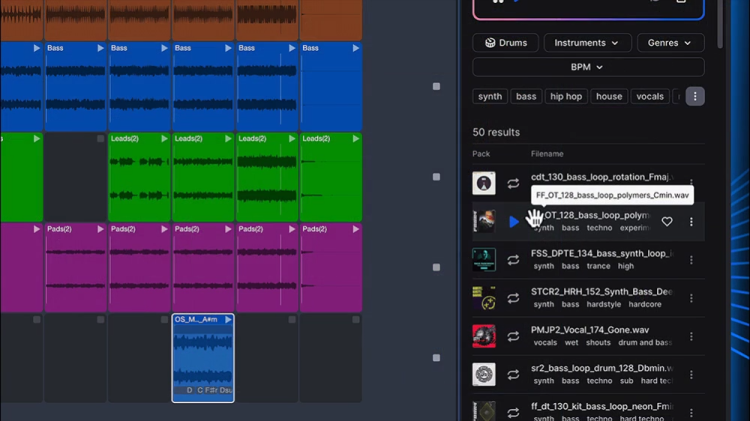Click empty clip slot stop square in Leads row
750x421 pixels.
tap(100, 139)
